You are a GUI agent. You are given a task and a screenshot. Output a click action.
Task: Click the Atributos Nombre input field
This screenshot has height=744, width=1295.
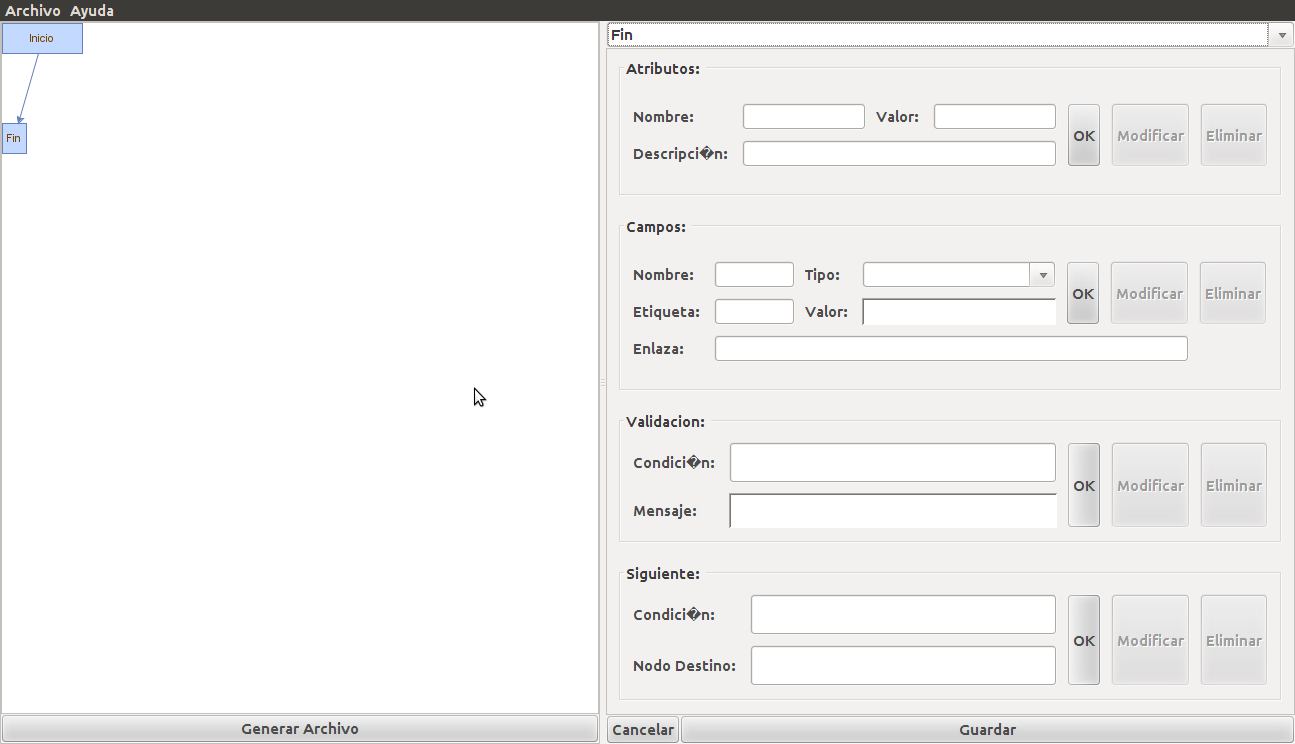click(804, 117)
